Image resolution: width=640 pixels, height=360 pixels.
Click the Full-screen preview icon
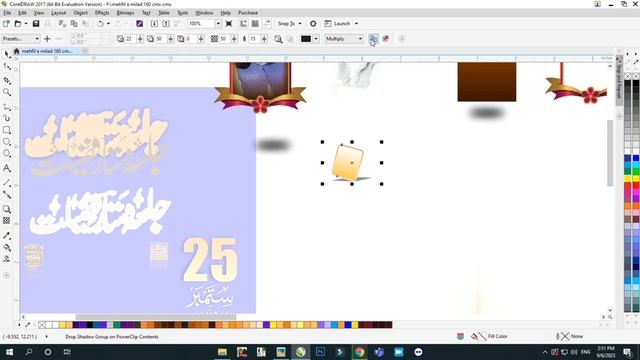(x=229, y=24)
